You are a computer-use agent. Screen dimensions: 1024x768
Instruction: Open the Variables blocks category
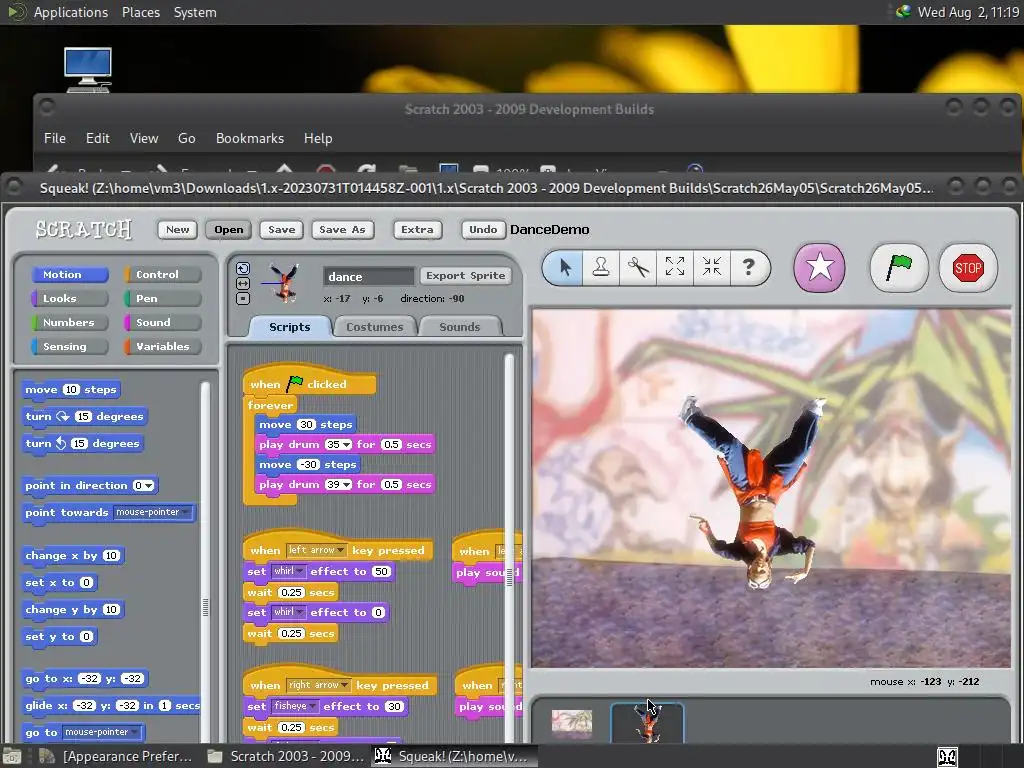pos(163,347)
